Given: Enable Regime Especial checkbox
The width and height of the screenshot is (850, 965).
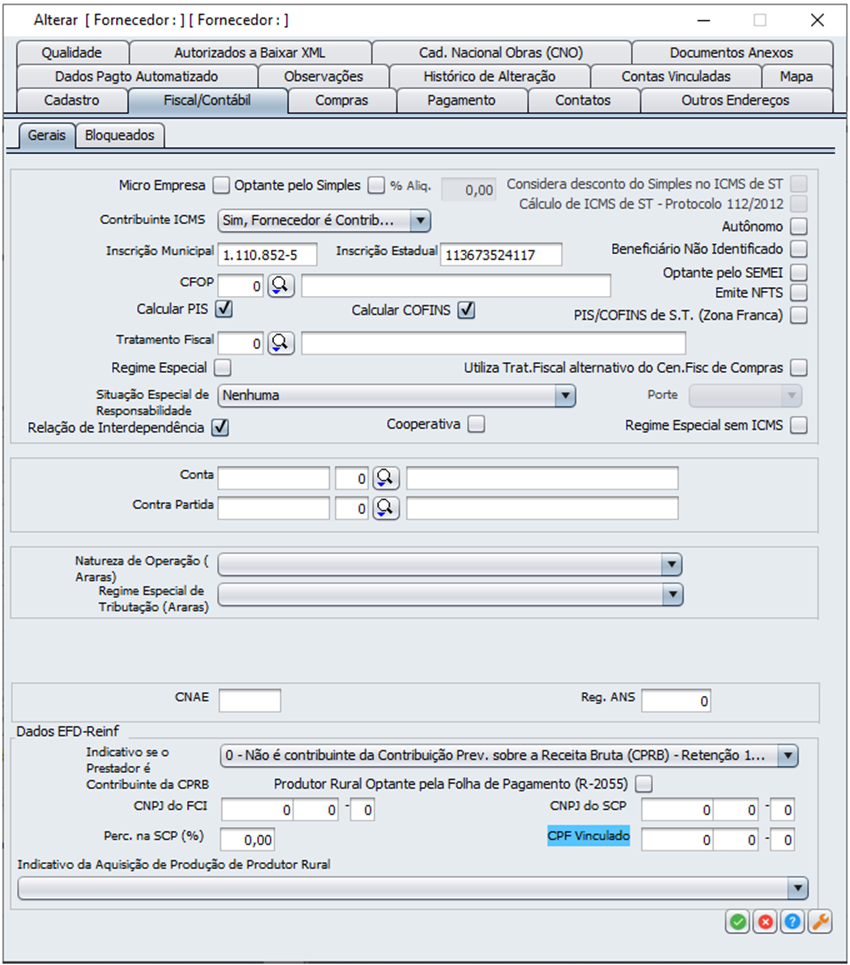Looking at the screenshot, I should pyautogui.click(x=223, y=367).
